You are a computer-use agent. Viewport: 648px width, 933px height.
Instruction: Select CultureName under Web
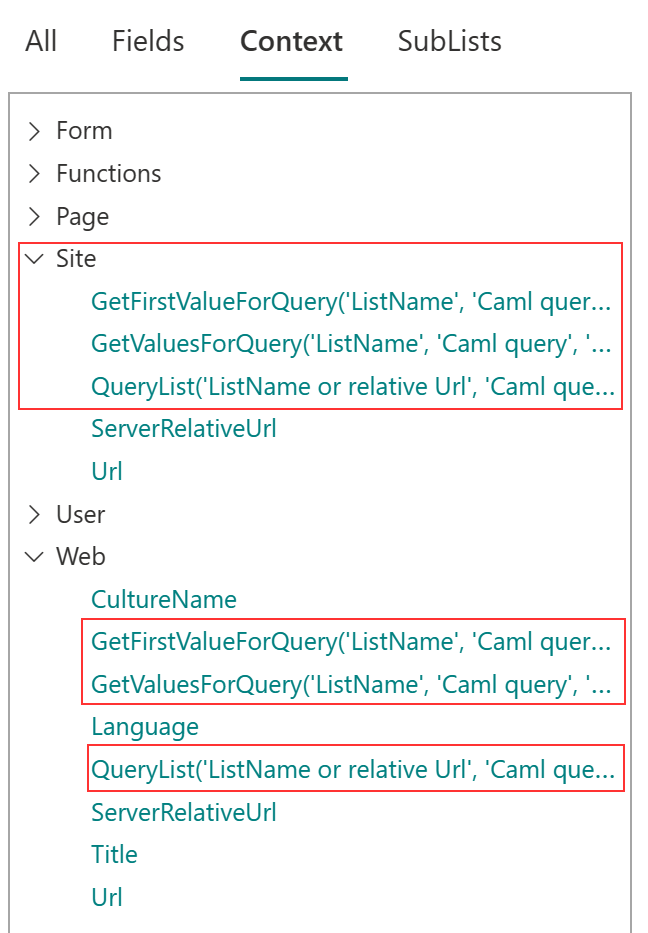[x=164, y=600]
